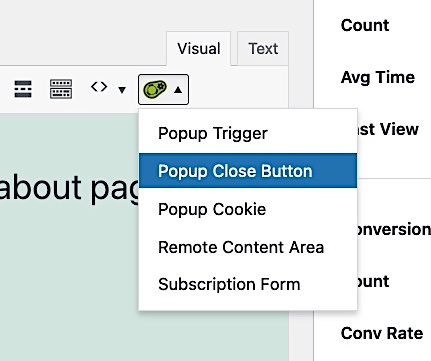Click the Avg Time analytics label
The image size is (431, 361).
(x=378, y=78)
